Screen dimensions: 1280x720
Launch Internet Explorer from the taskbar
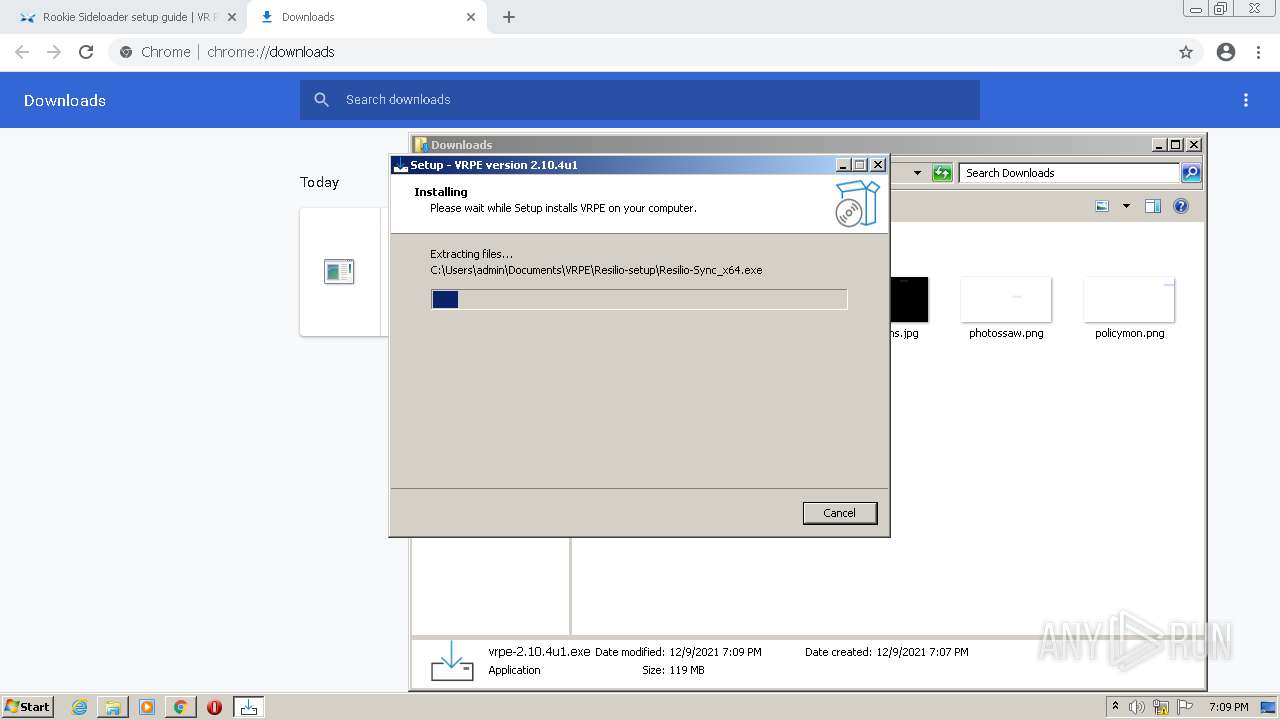[x=79, y=707]
